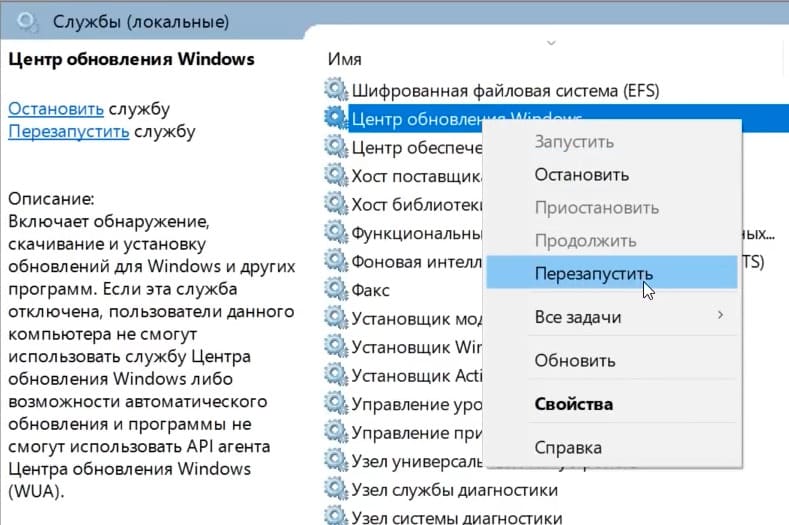Click gear icon beside Узел системы диагностики
Screen dimensions: 789x525
[336, 516]
